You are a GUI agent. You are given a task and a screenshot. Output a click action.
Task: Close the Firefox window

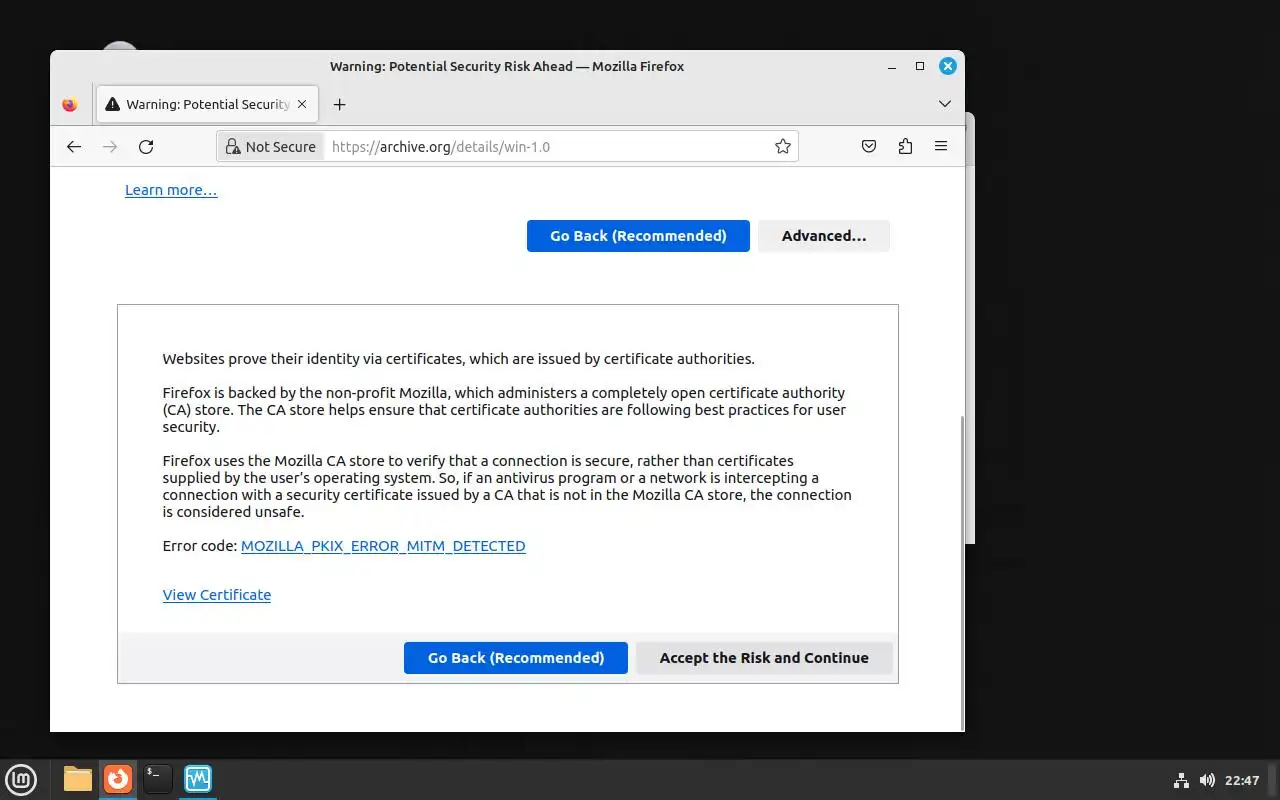point(948,66)
